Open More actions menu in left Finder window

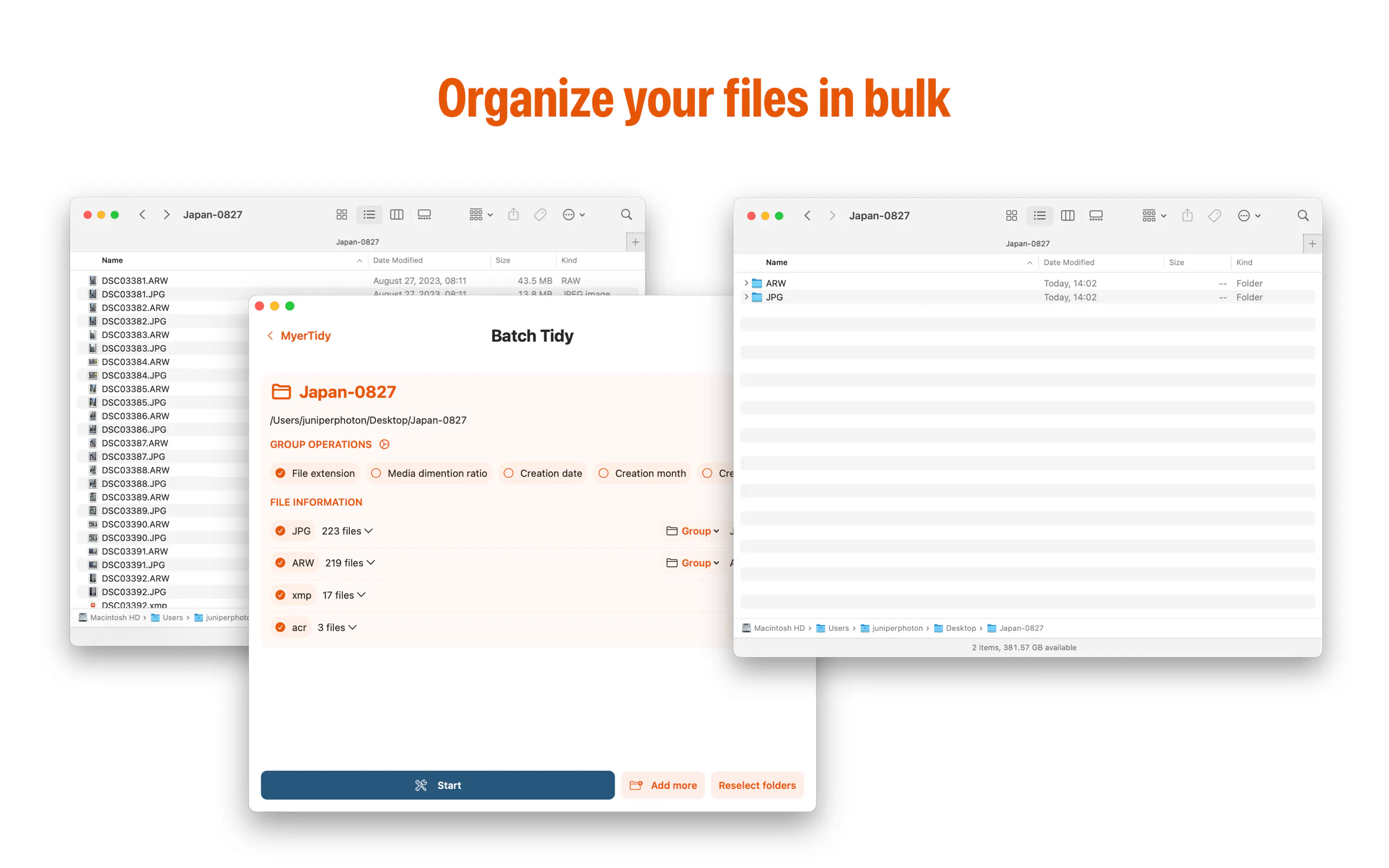click(x=574, y=215)
